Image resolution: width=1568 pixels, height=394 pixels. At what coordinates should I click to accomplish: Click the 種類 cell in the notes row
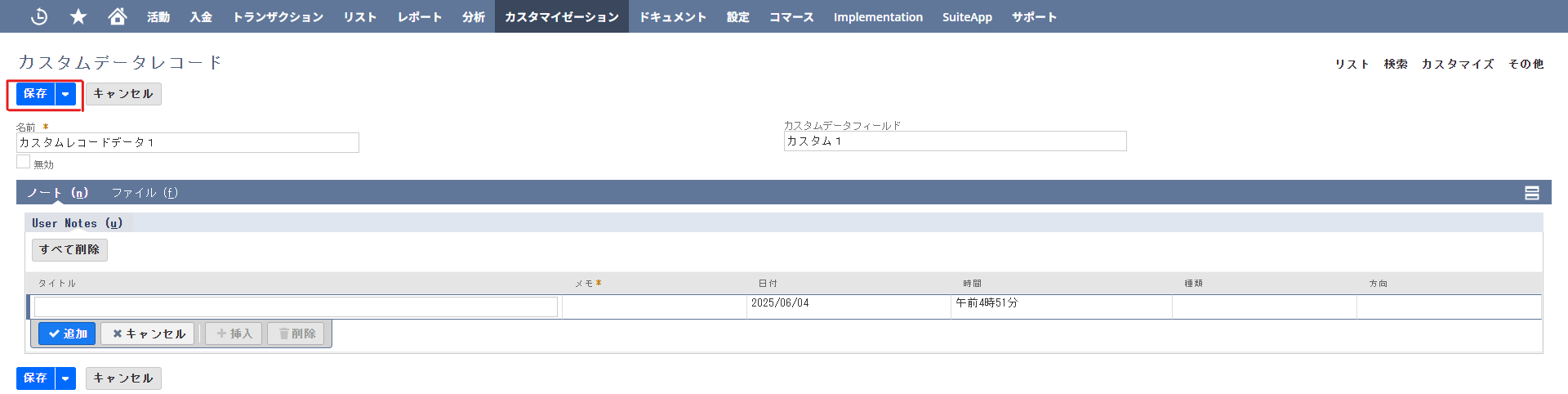(x=1264, y=307)
